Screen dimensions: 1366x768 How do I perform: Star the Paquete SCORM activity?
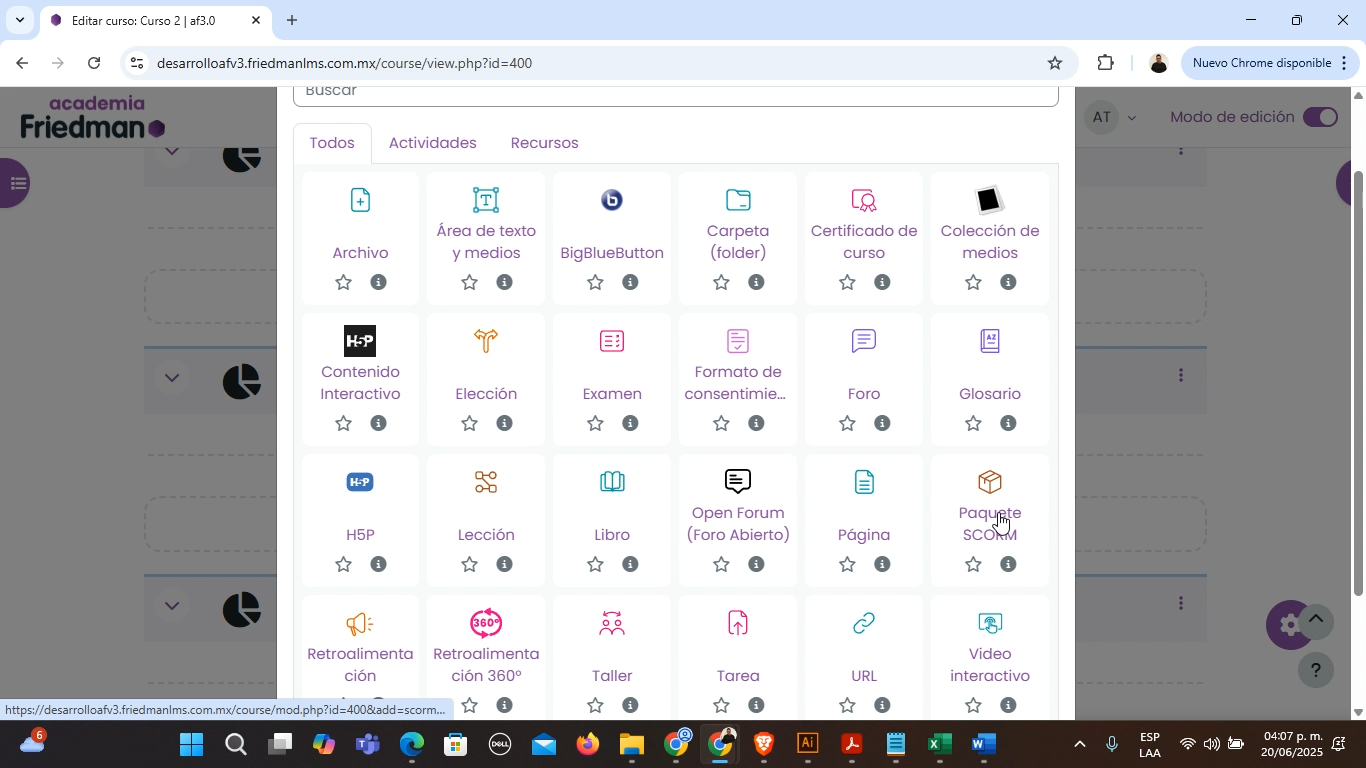(973, 564)
